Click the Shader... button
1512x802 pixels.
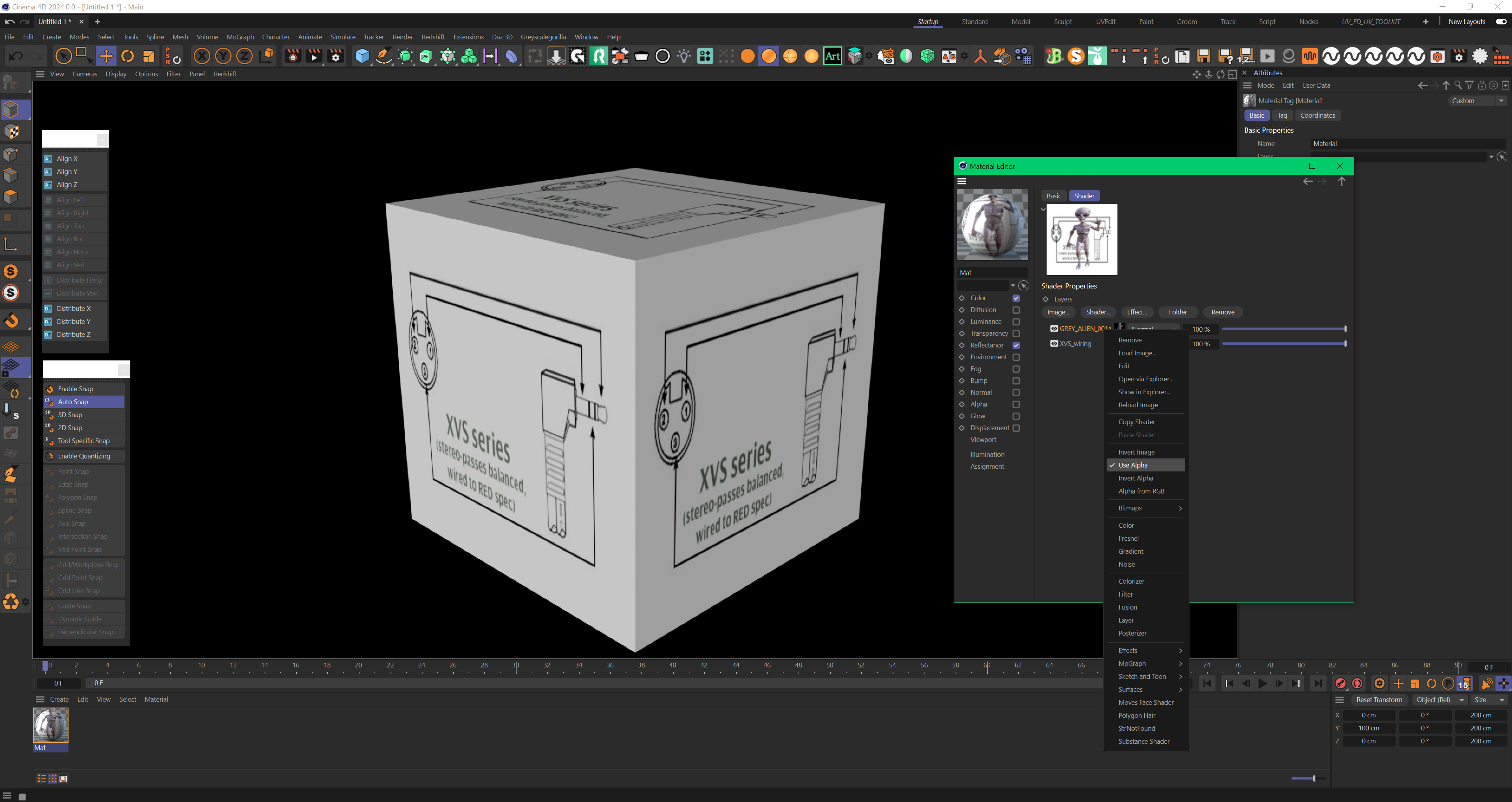[1098, 312]
